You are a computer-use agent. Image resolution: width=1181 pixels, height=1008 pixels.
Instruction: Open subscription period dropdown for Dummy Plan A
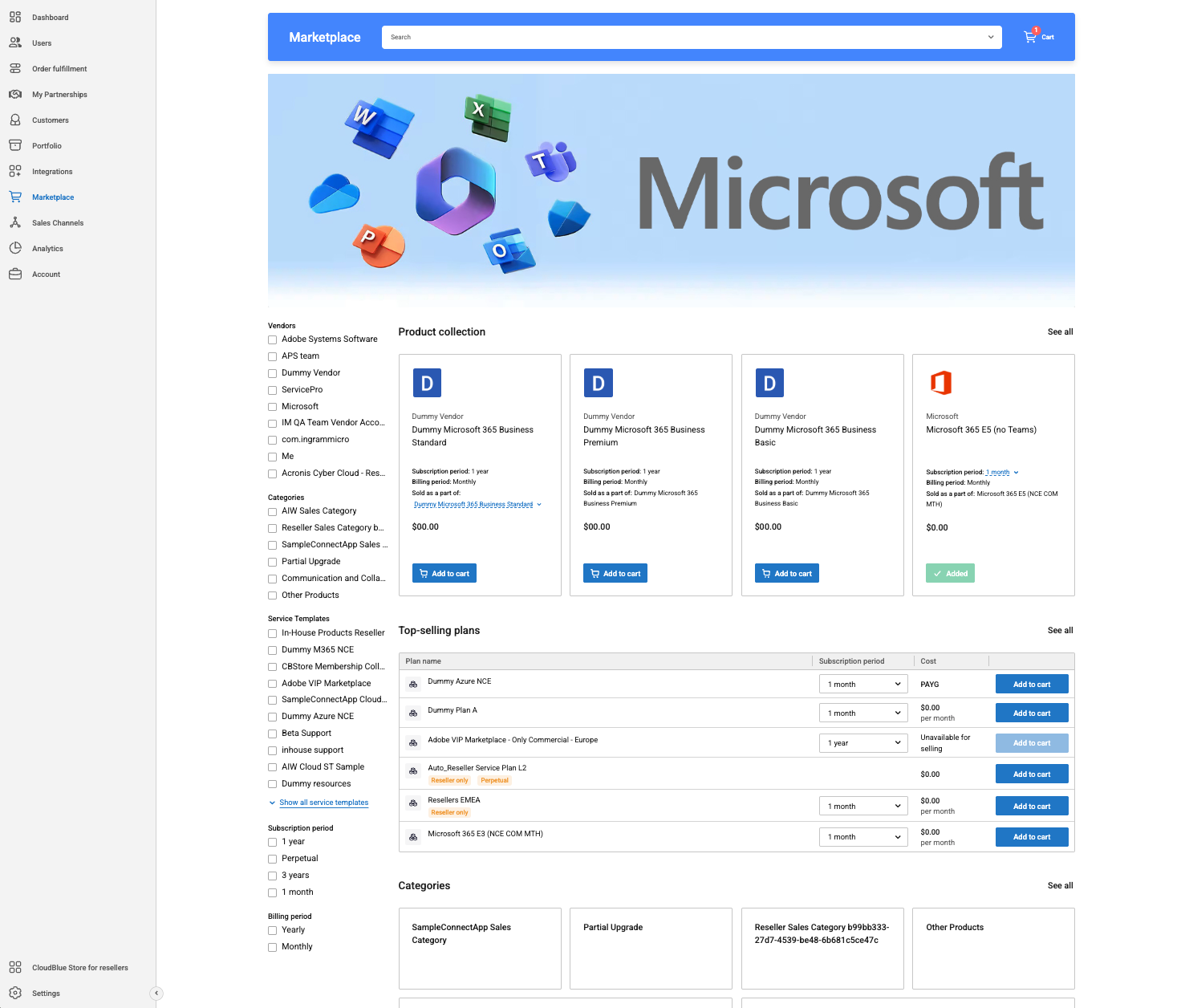tap(863, 713)
